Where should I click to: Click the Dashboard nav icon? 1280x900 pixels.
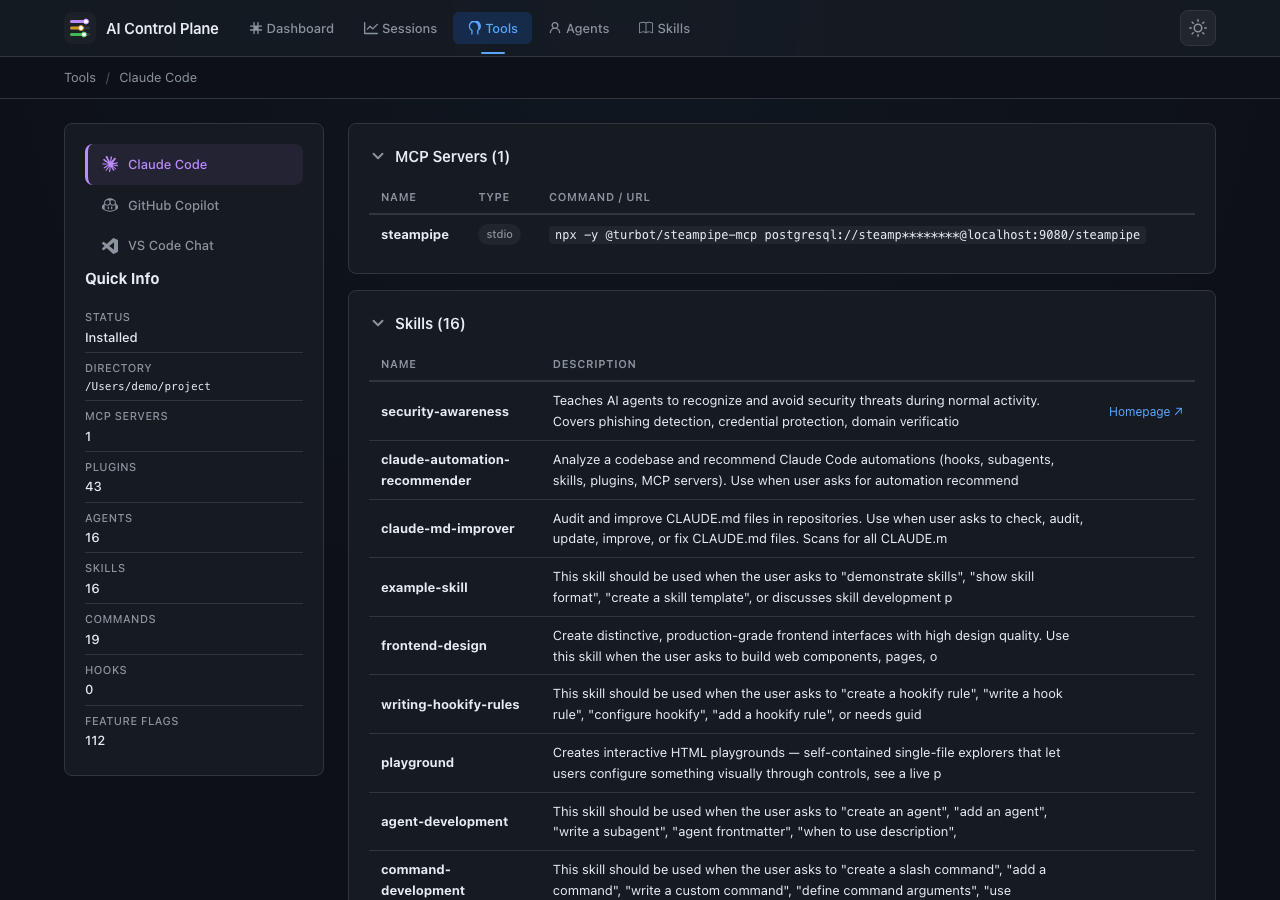click(x=256, y=28)
